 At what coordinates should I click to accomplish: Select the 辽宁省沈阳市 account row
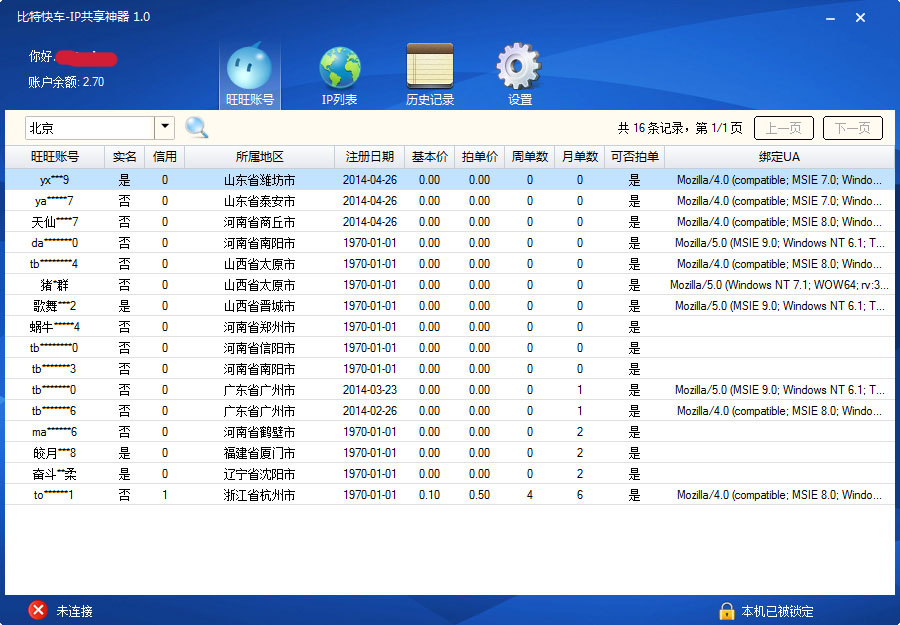(x=450, y=474)
